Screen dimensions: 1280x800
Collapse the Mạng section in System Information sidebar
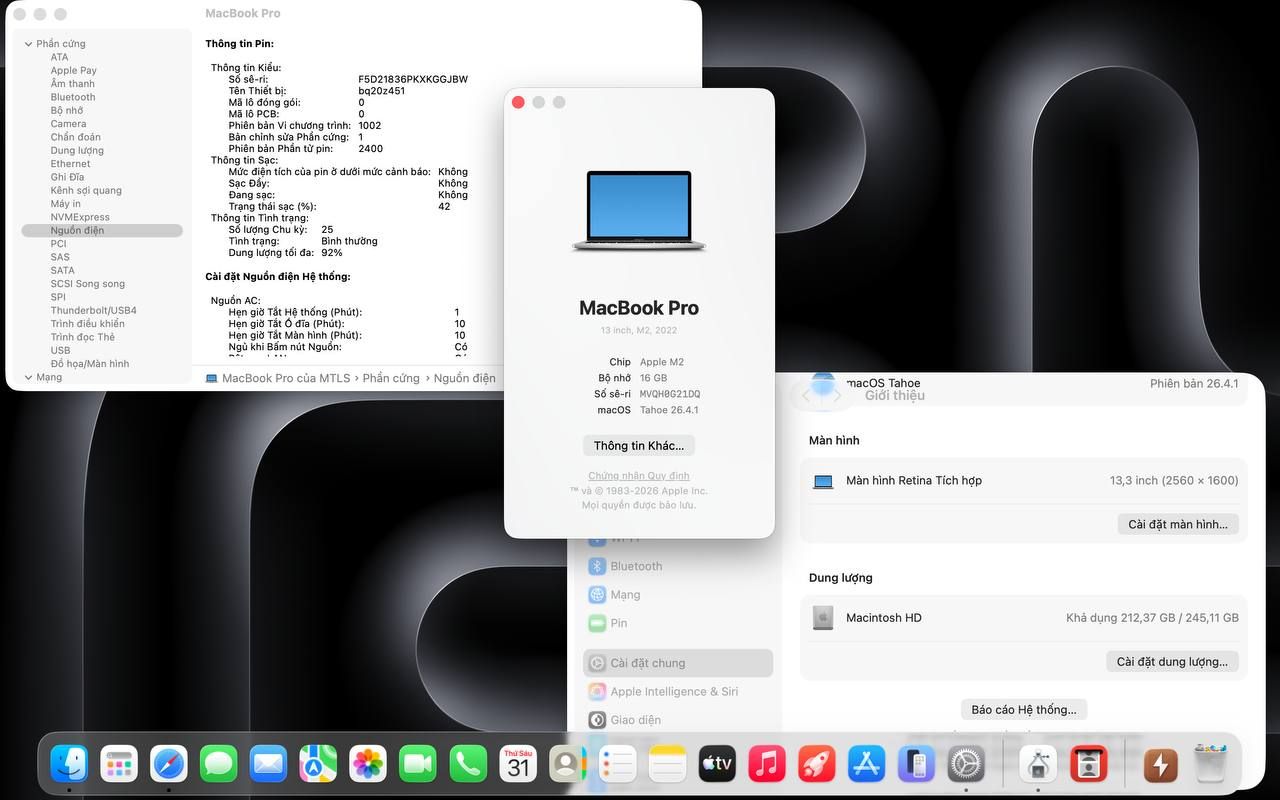point(28,378)
